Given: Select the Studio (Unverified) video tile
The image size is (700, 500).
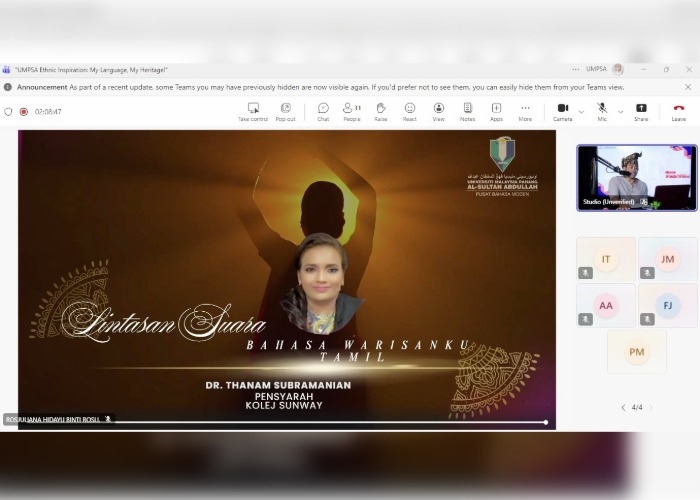Looking at the screenshot, I should pyautogui.click(x=636, y=177).
